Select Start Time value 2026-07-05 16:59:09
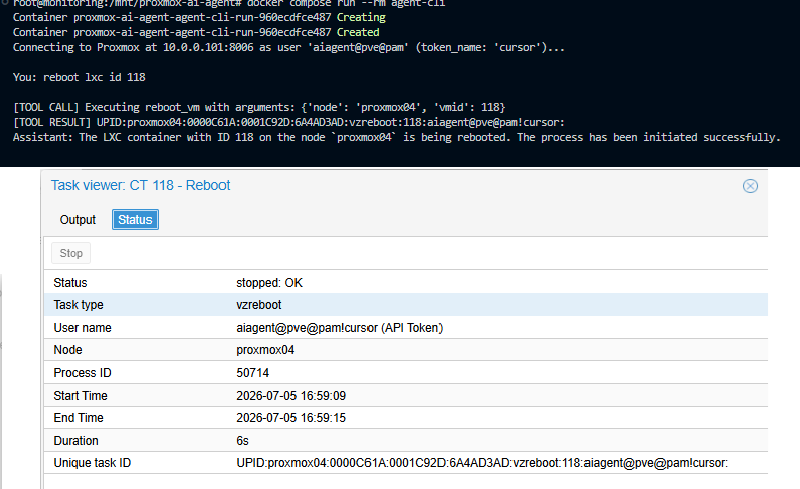 coord(291,396)
